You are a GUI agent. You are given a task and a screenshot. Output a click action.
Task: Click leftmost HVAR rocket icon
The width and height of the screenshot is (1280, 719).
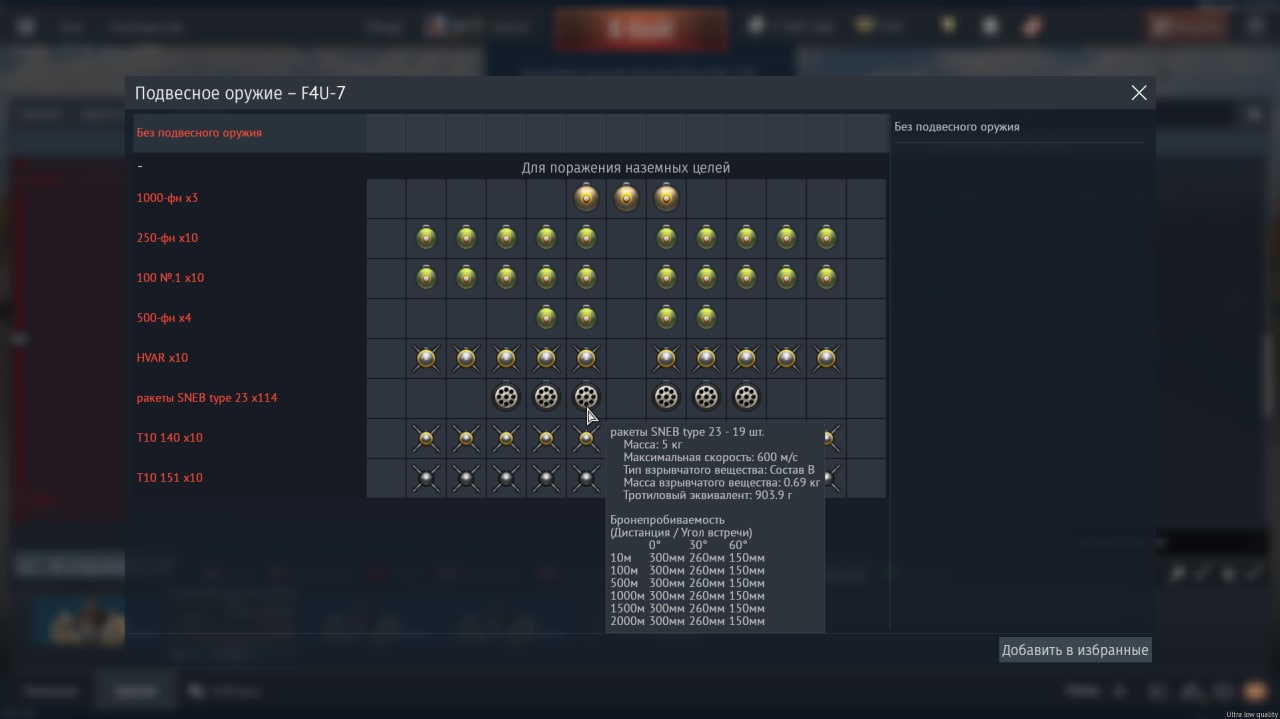point(426,358)
